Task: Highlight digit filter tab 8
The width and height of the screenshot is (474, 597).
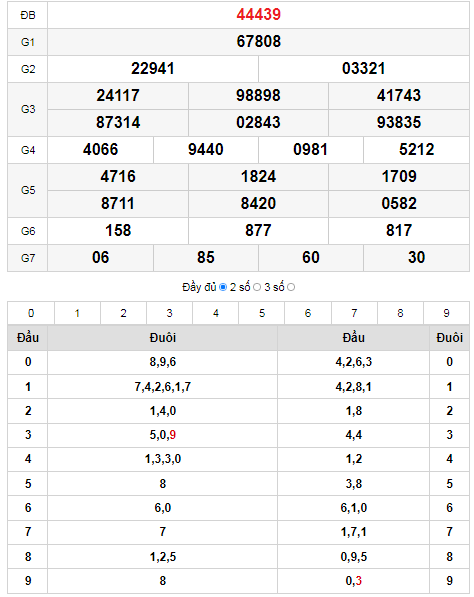Action: coord(400,313)
